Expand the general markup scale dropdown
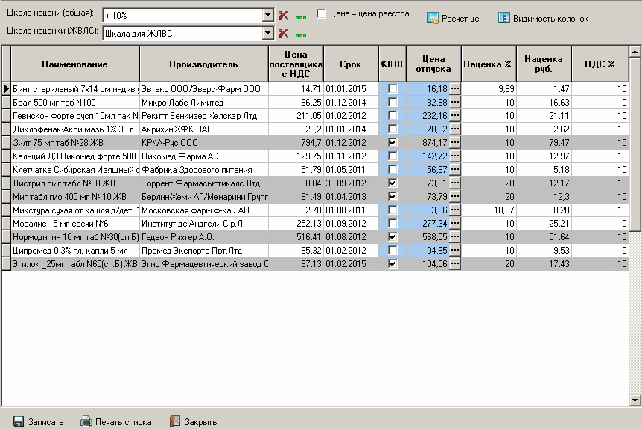Viewport: 642px width, 429px height. 267,17
